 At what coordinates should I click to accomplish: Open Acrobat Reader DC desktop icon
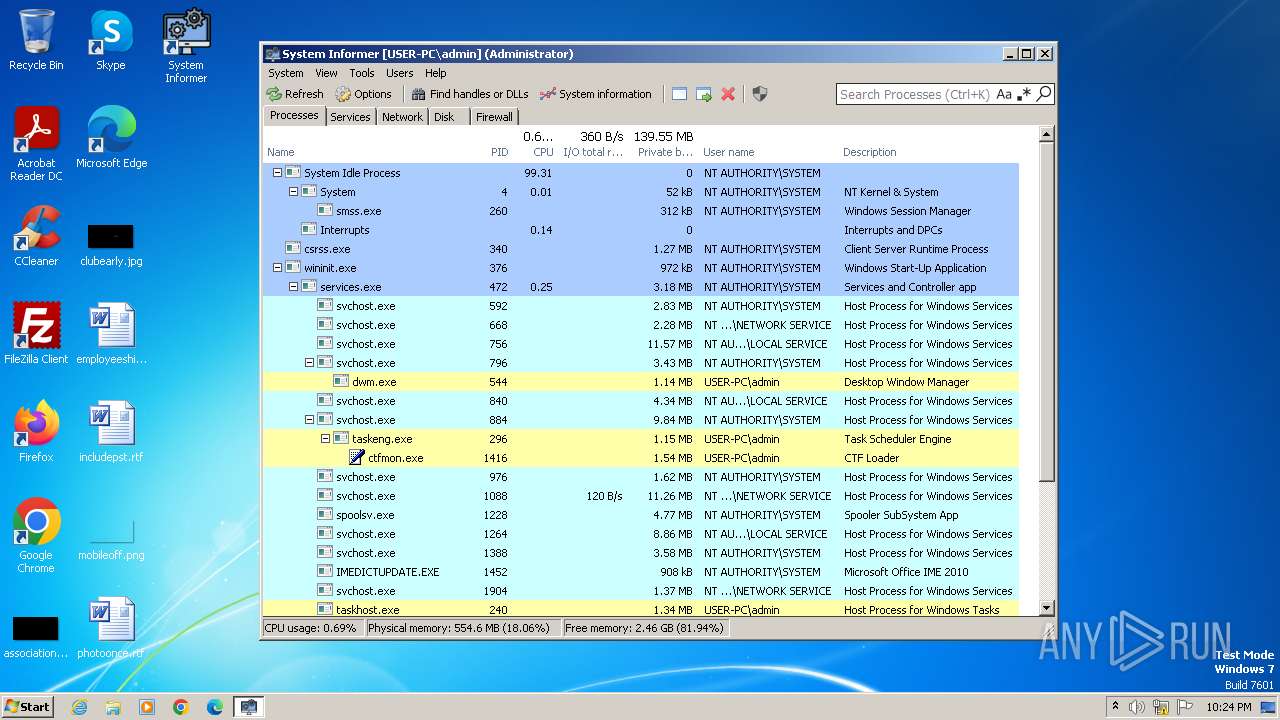(x=36, y=145)
